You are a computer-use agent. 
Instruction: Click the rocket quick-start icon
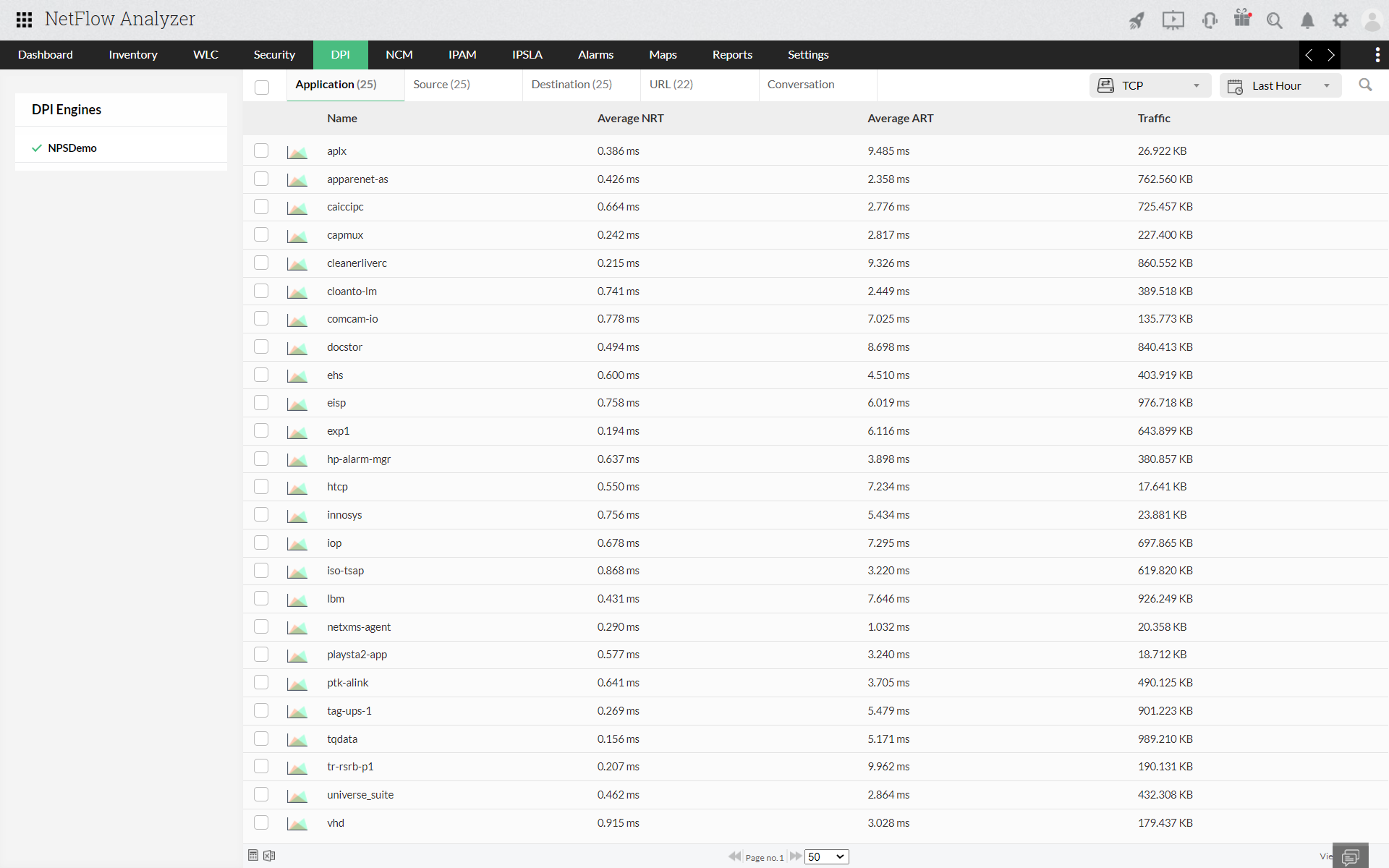[x=1137, y=20]
